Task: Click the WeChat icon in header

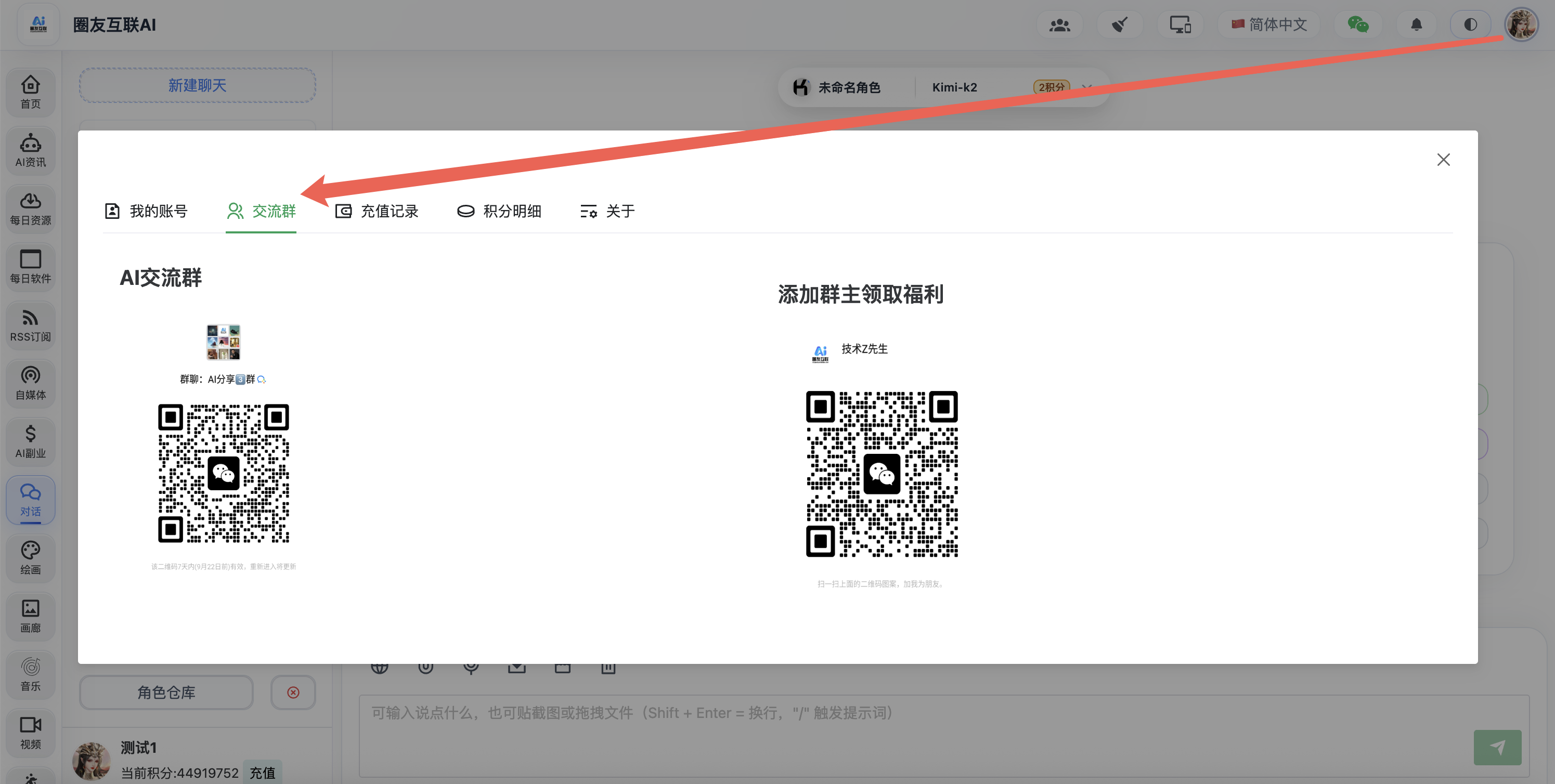Action: [1357, 25]
